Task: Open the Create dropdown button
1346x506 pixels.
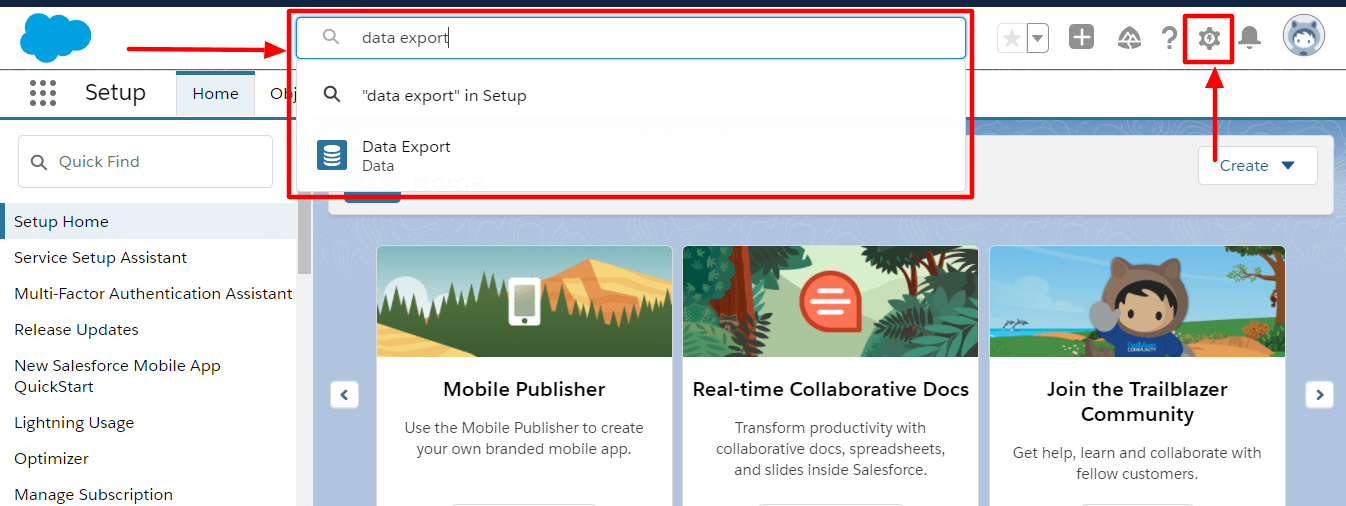Action: coord(1257,165)
